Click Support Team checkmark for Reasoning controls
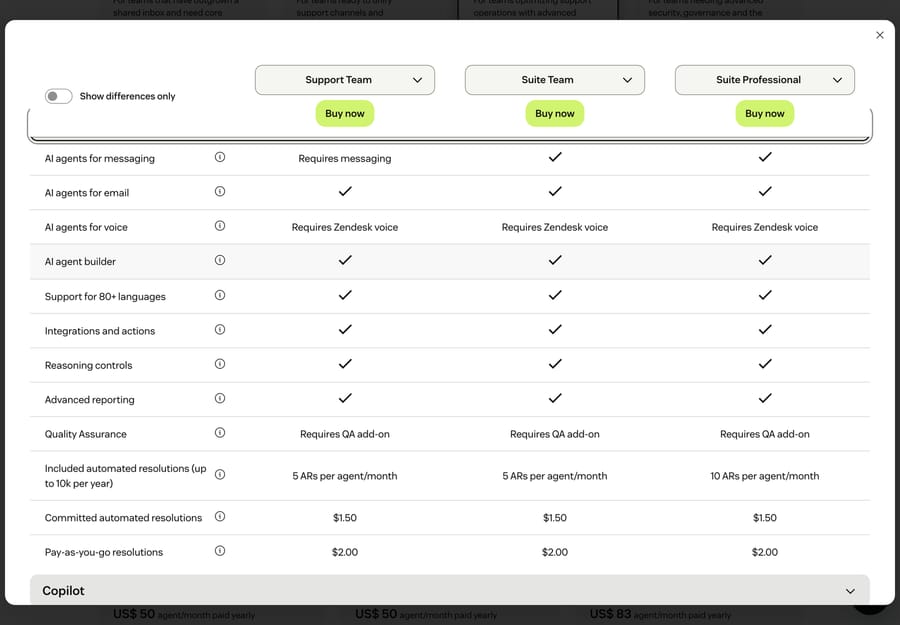 tap(344, 364)
